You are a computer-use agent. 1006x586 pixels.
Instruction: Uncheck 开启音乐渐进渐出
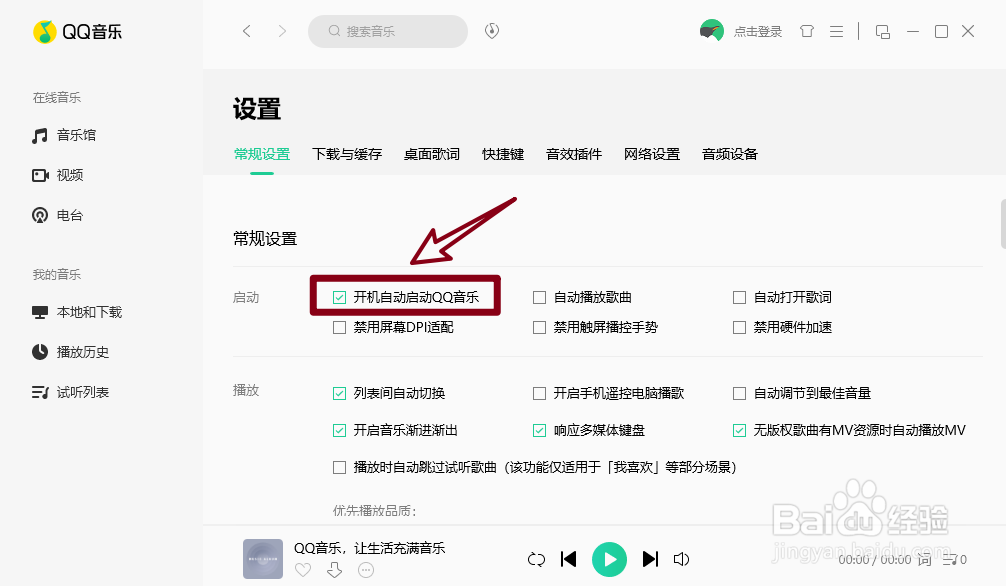[x=339, y=431]
